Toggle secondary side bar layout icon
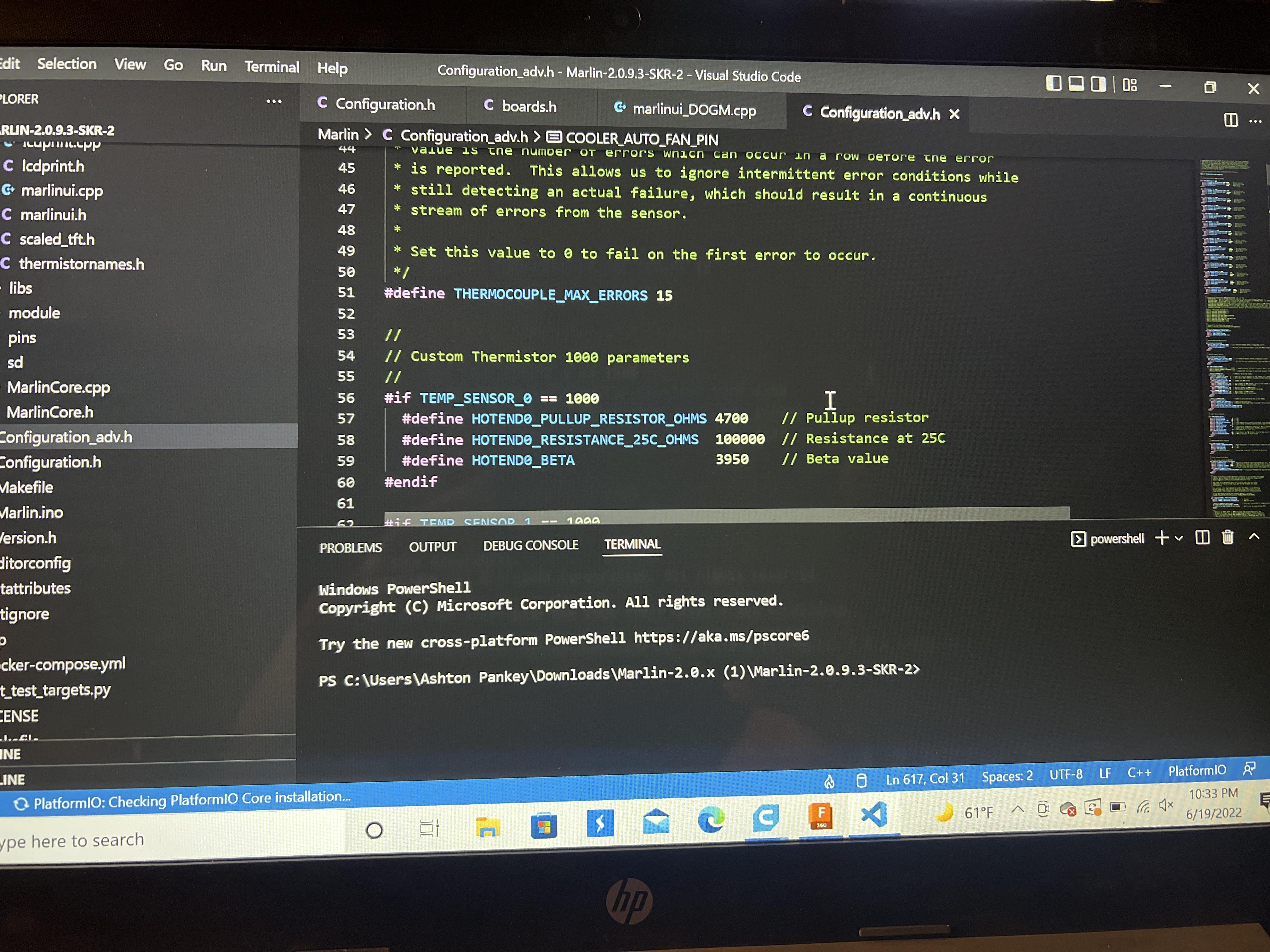 (x=1098, y=84)
